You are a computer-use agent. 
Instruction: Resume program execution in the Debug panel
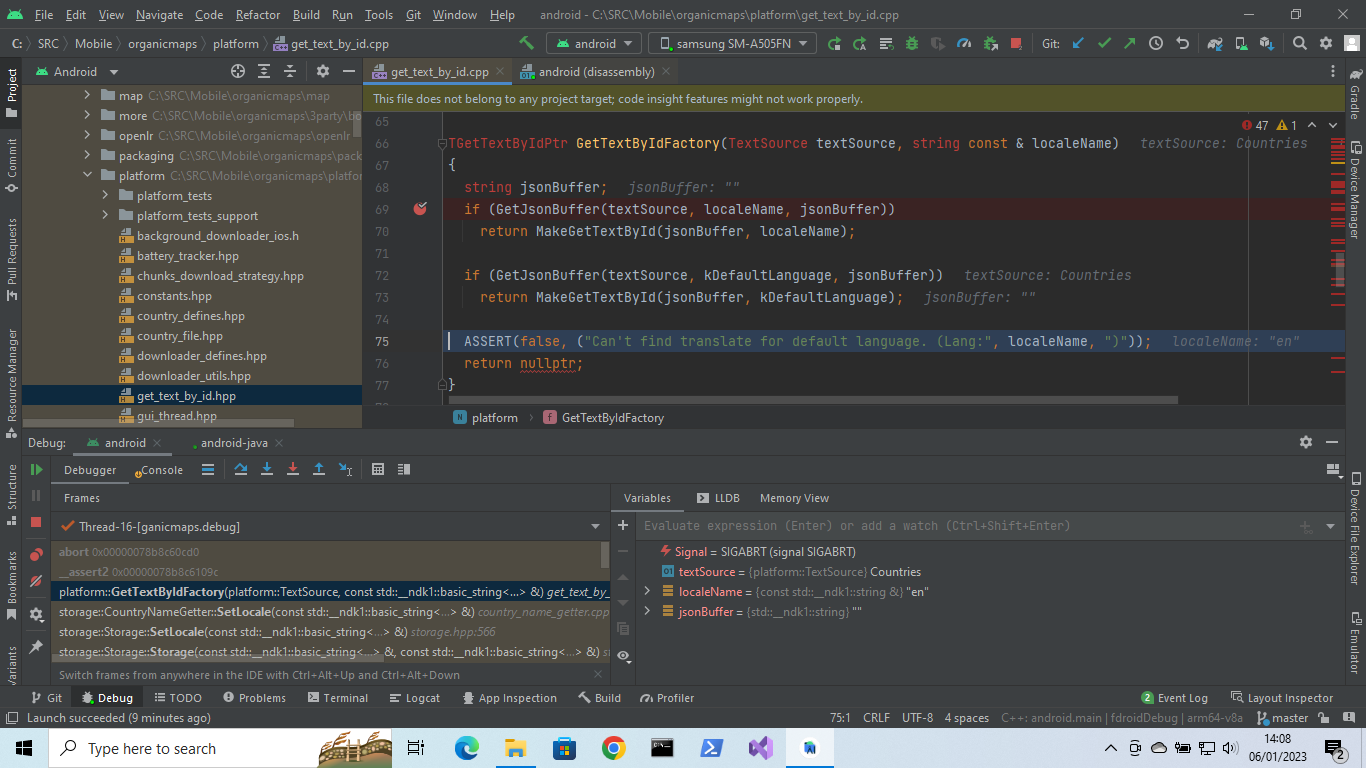[x=37, y=468]
